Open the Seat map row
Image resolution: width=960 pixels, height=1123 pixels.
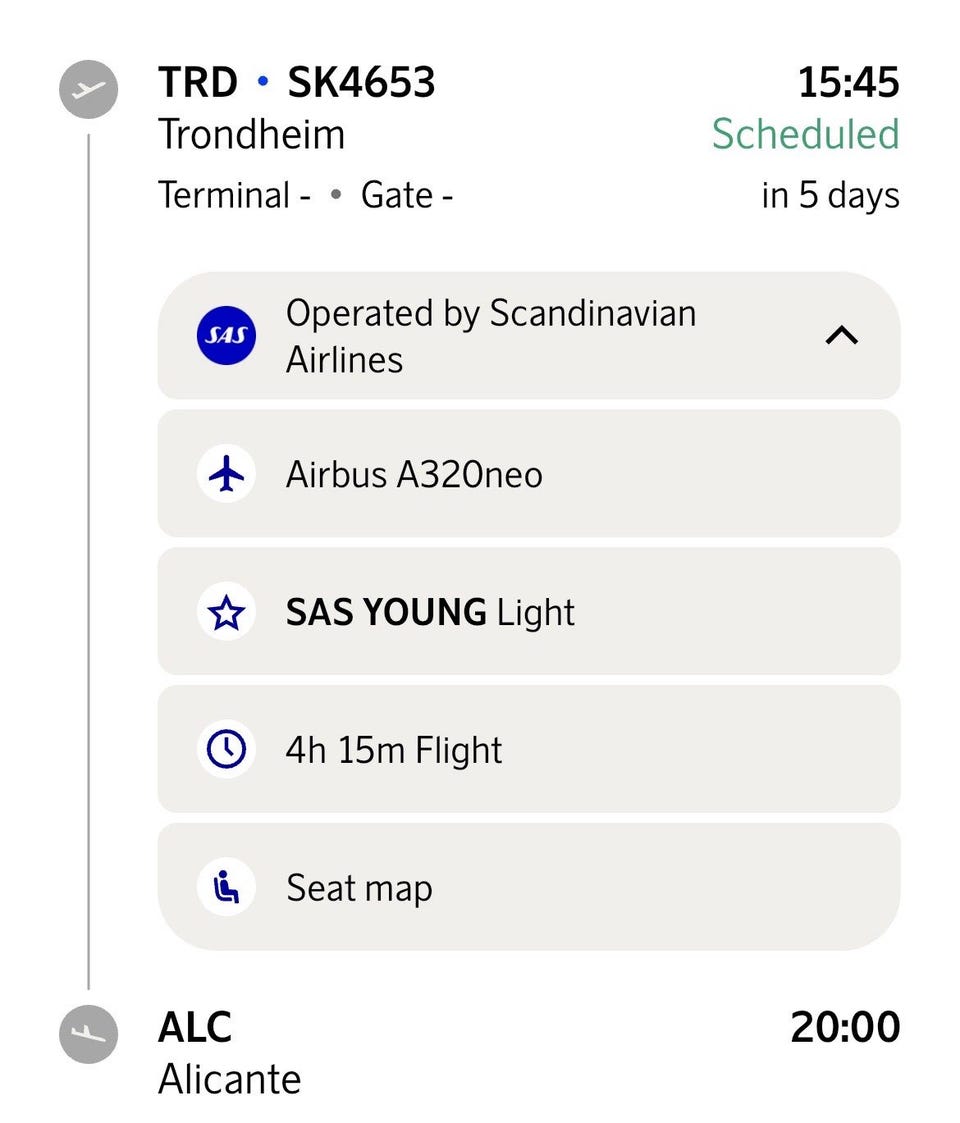click(x=529, y=887)
